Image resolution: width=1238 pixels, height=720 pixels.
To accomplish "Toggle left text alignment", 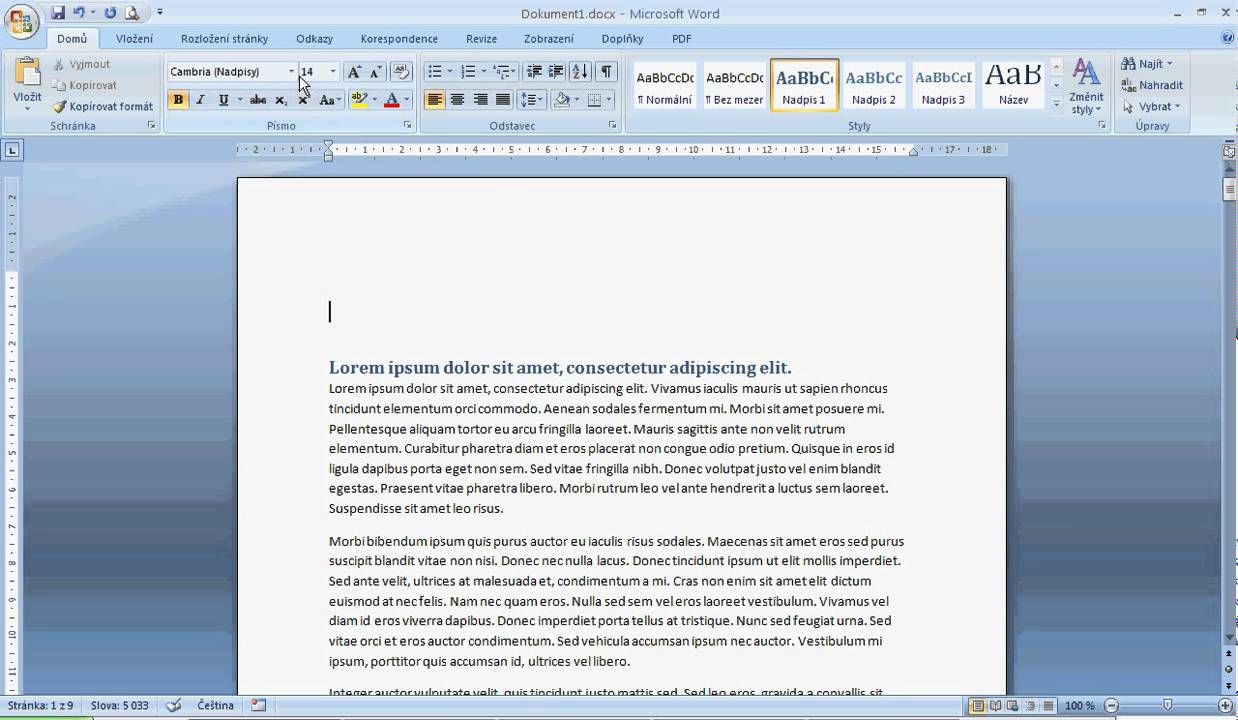I will [x=434, y=100].
